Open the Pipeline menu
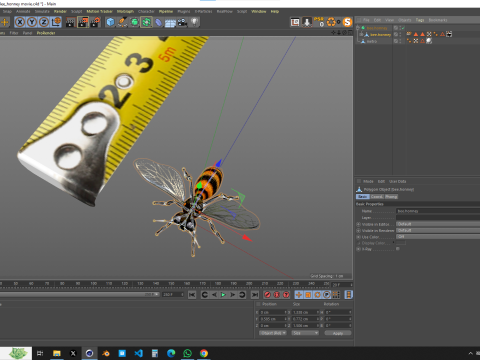Image resolution: width=480 pixels, height=360 pixels. point(166,11)
